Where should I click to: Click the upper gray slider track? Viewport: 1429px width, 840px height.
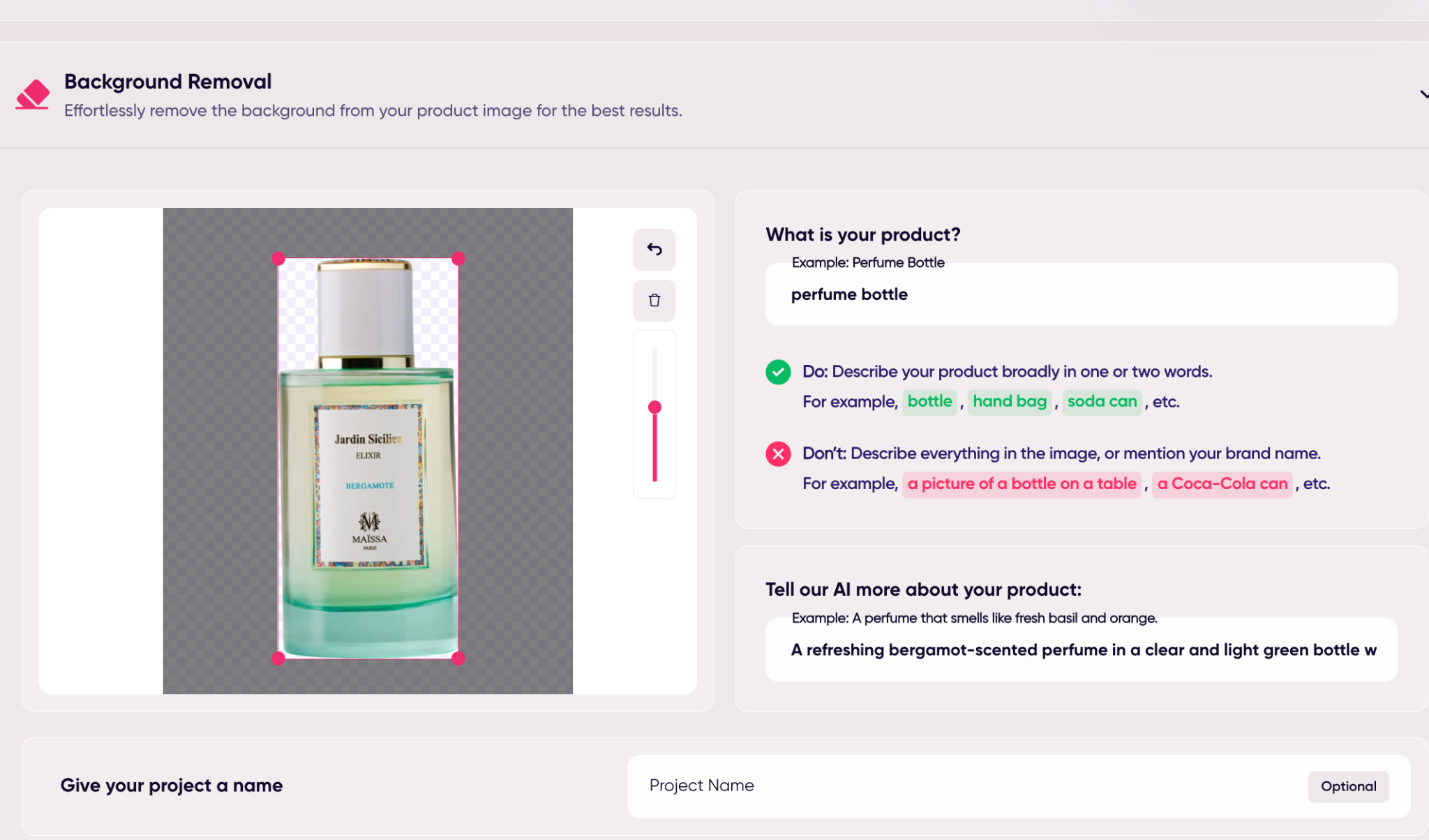tap(654, 374)
